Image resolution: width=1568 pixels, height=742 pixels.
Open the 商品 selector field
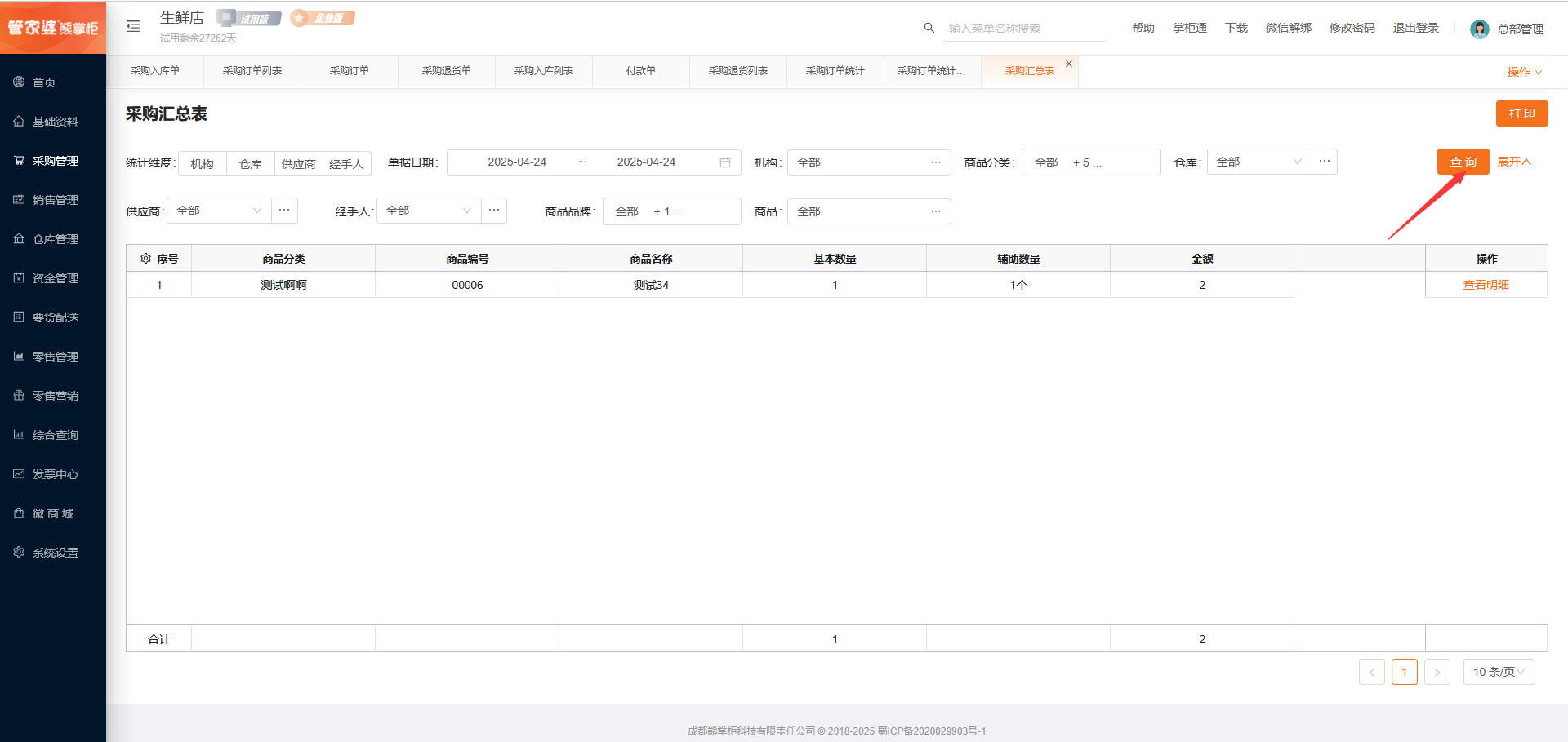click(869, 211)
